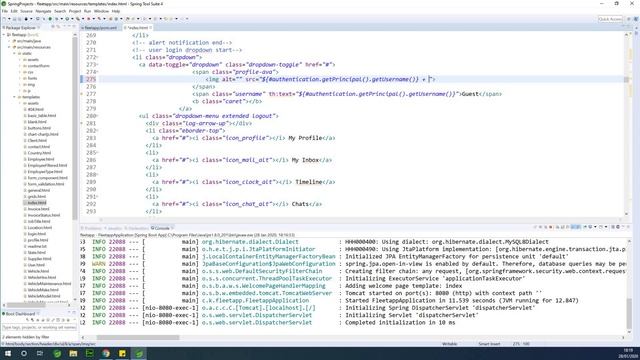The image size is (640, 360).
Task: Open File Explorer from the taskbar
Action: pyautogui.click(x=73, y=353)
